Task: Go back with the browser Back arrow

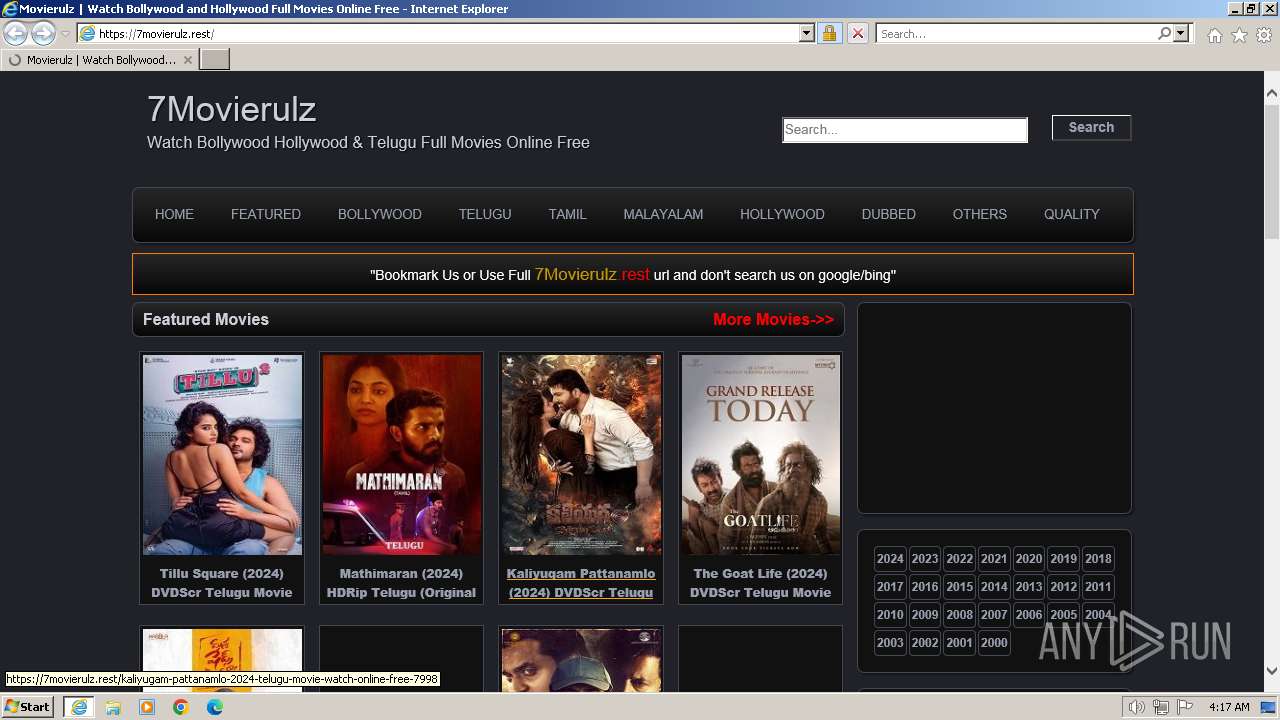Action: click(16, 34)
